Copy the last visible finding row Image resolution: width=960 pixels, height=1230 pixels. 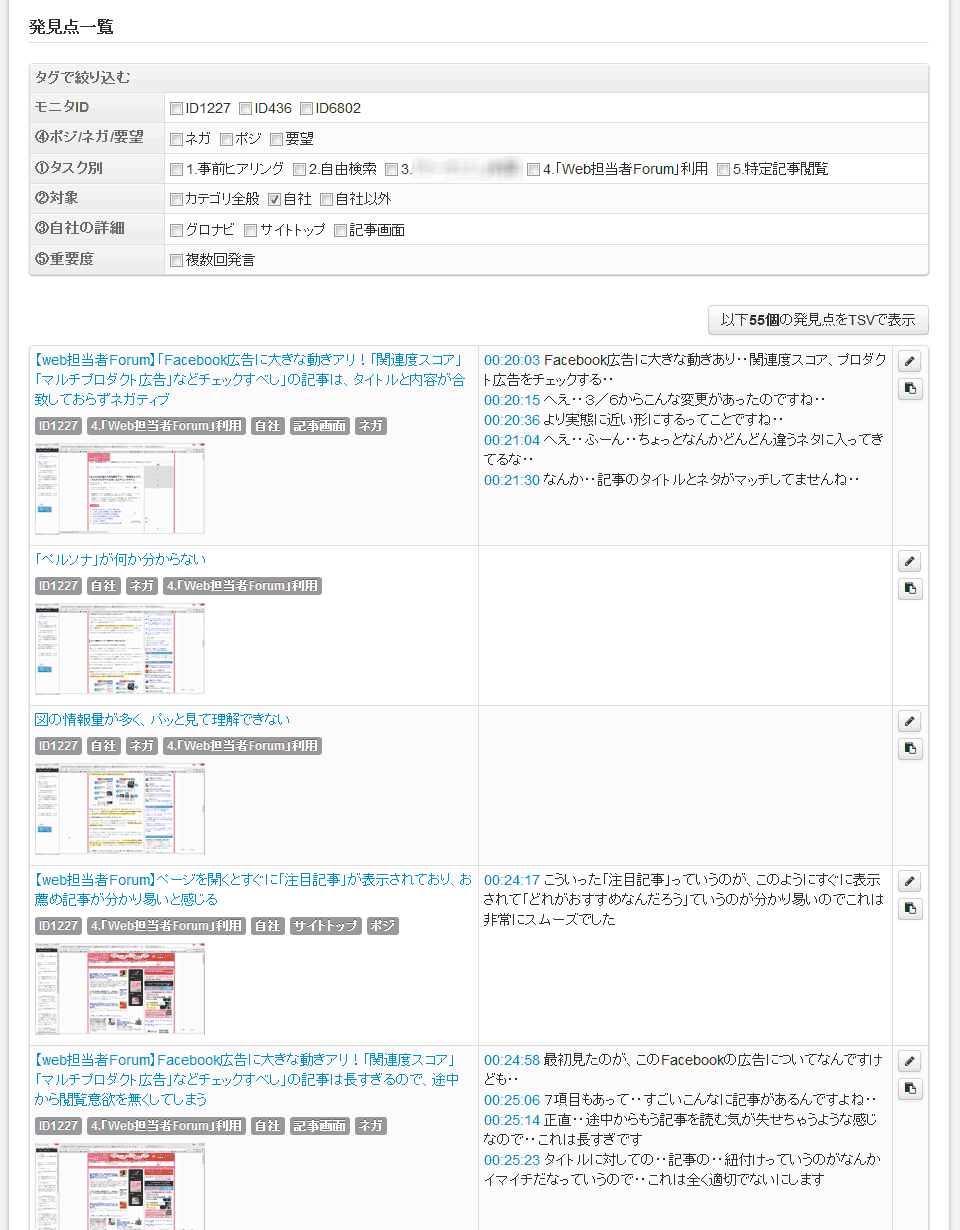909,1089
